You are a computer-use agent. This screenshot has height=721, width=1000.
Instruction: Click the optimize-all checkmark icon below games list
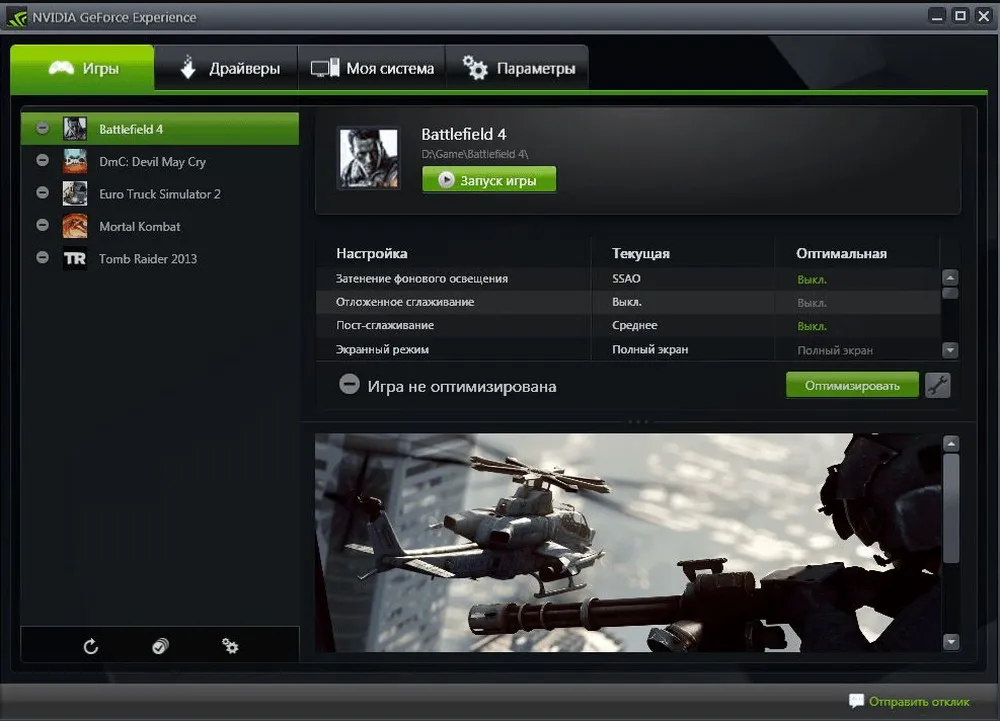click(x=160, y=646)
